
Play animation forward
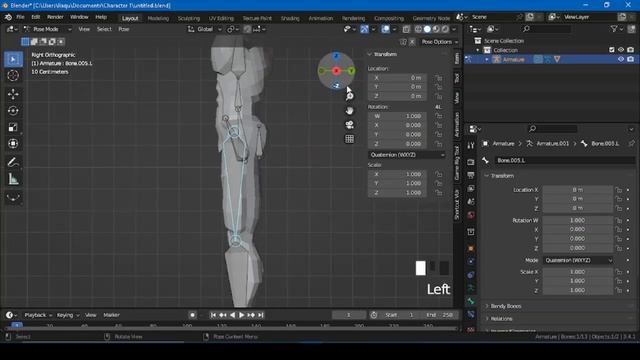[x=242, y=315]
